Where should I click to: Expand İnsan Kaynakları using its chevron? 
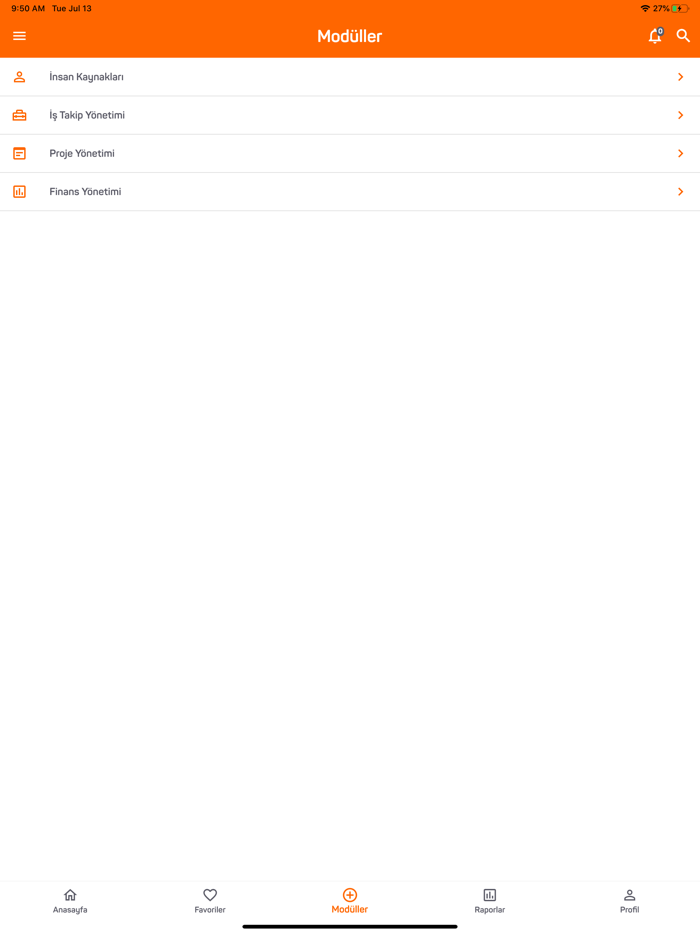click(x=680, y=77)
